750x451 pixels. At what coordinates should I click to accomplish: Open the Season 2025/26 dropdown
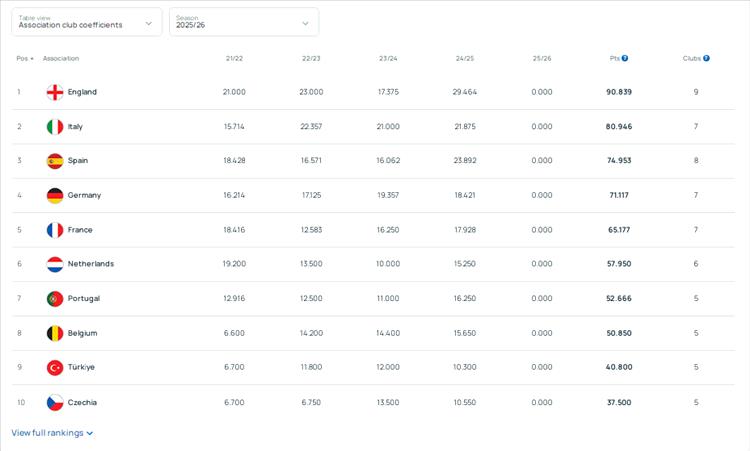coord(243,22)
